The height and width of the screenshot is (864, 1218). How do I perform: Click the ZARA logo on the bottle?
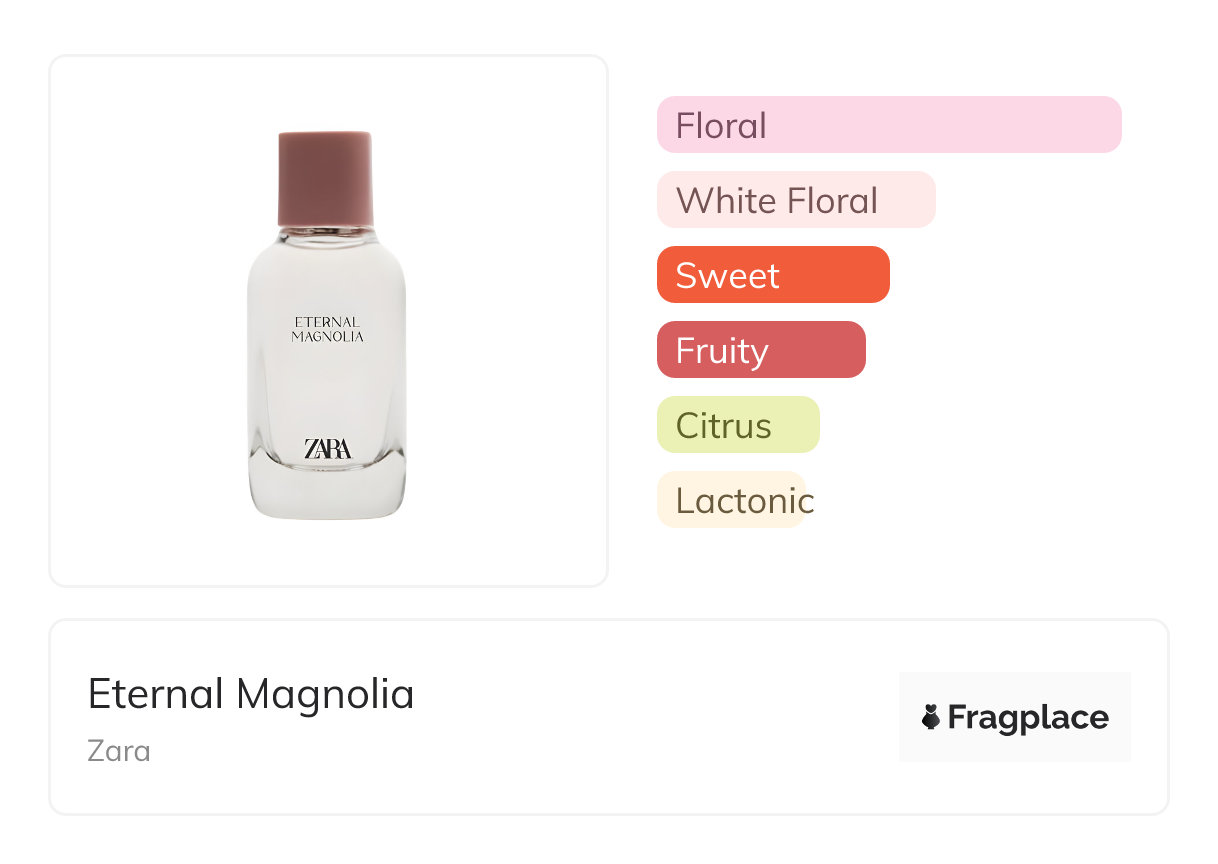[x=327, y=449]
